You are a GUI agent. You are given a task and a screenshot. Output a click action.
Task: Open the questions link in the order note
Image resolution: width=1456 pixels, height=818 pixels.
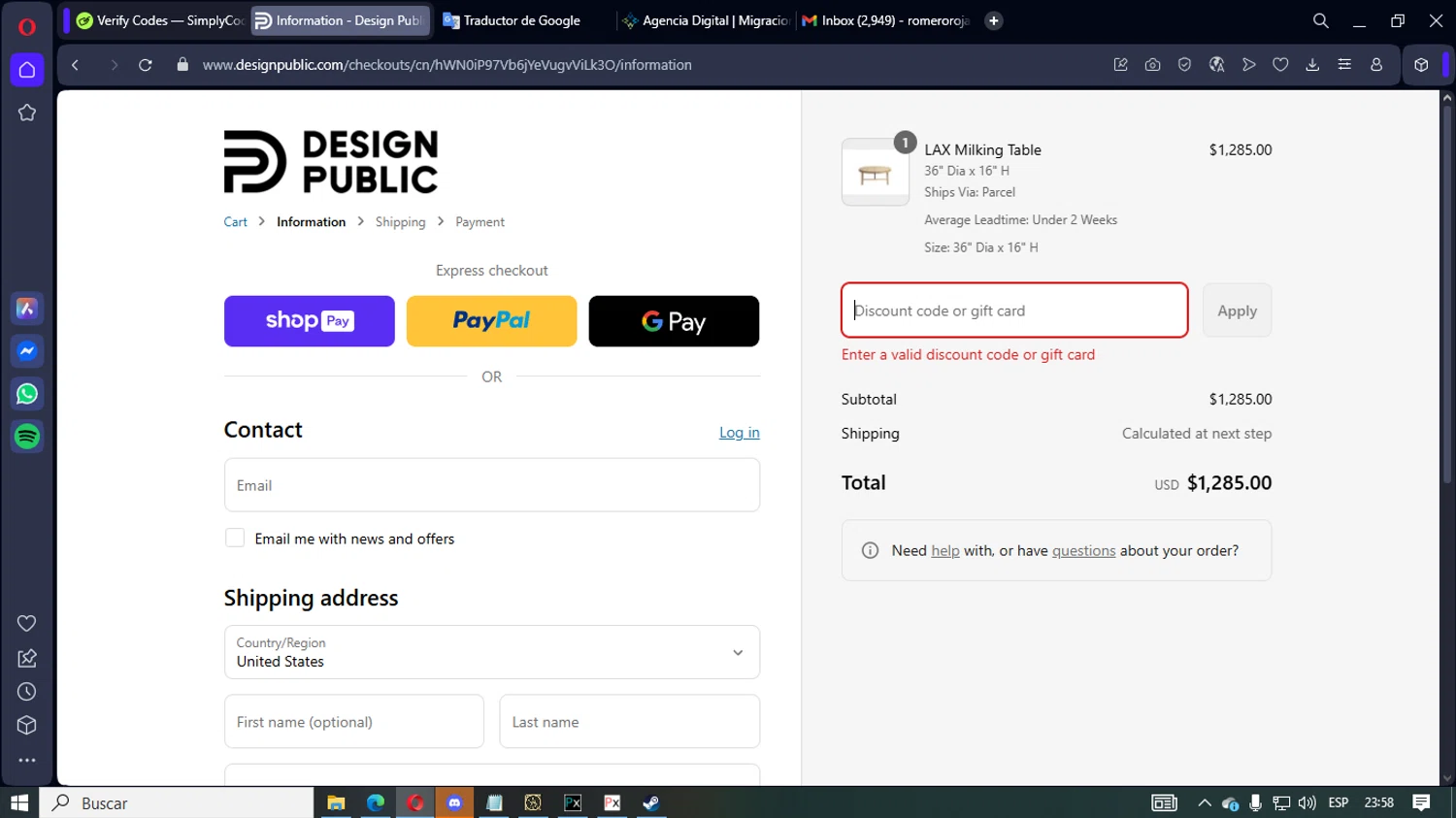point(1083,550)
